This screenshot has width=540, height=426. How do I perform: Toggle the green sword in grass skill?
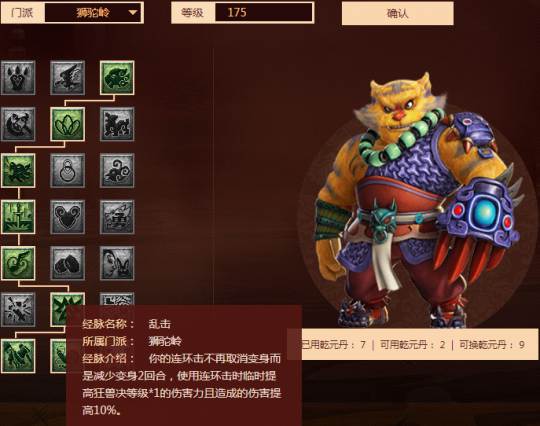coord(18,217)
